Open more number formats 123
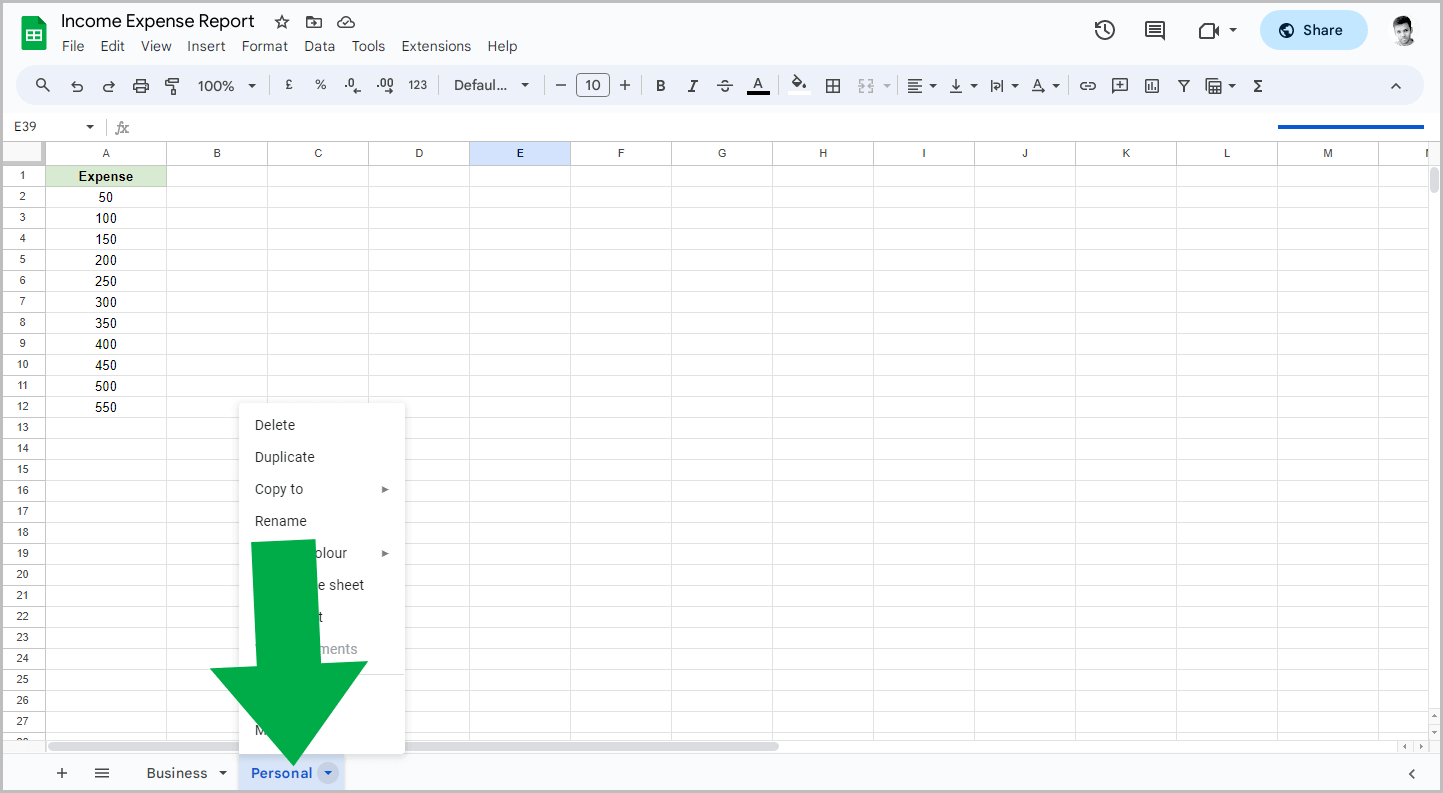 coord(418,86)
